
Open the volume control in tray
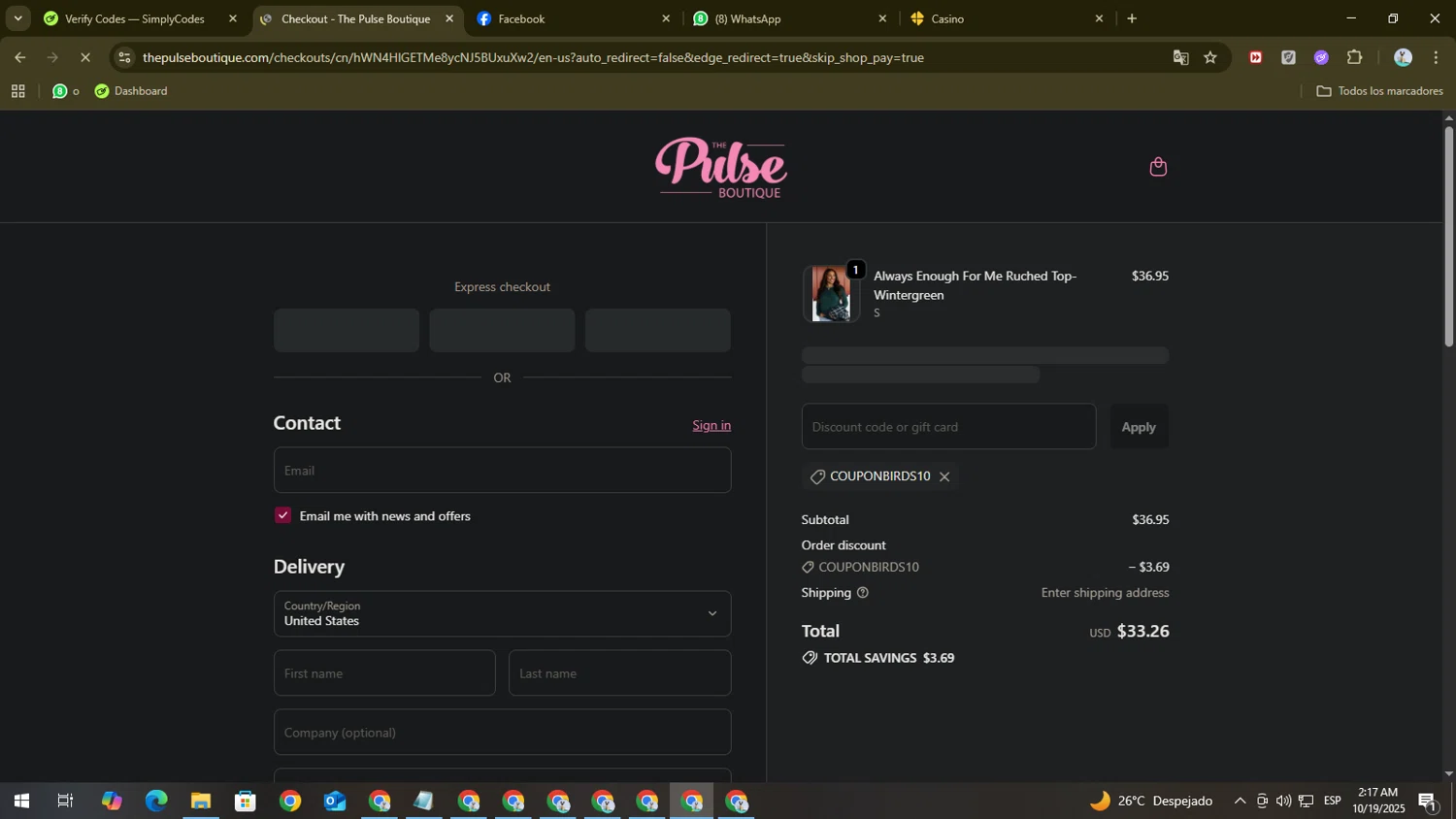(1283, 802)
